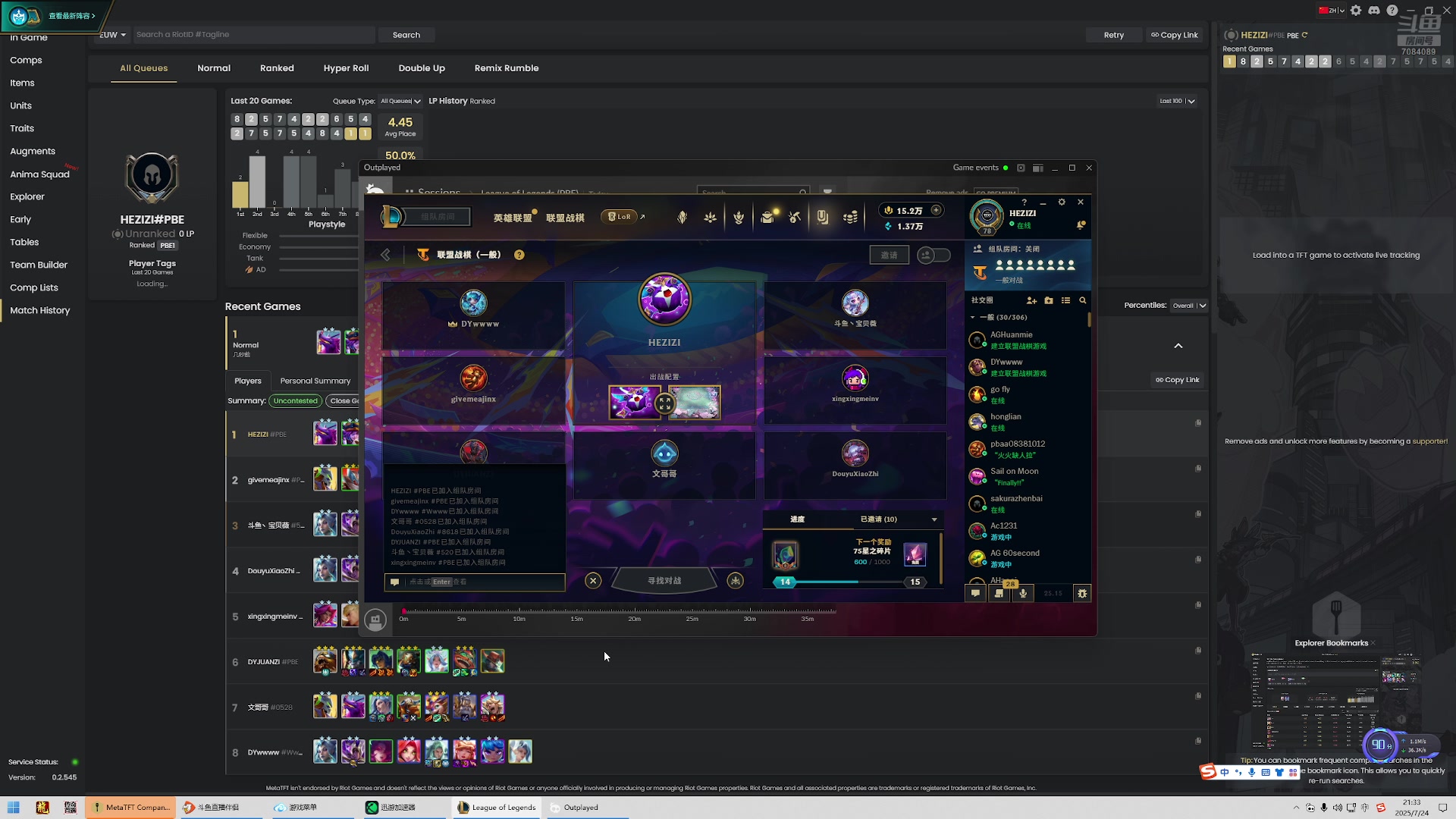Open the missions icon with the 28 badge

point(999,593)
